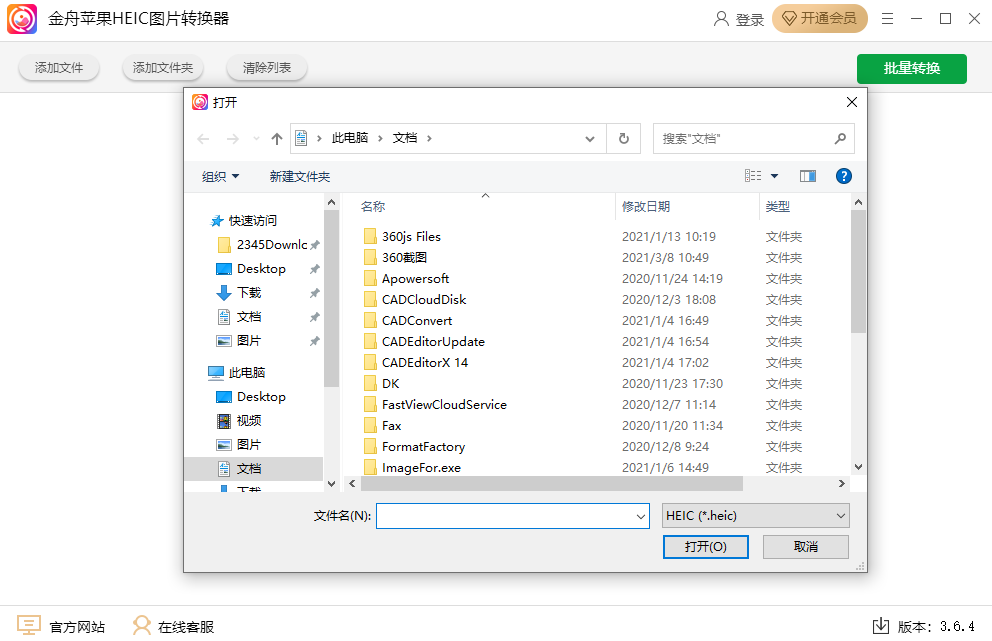The height and width of the screenshot is (641, 992).
Task: Select the FastViewCloudService folder
Action: 444,404
